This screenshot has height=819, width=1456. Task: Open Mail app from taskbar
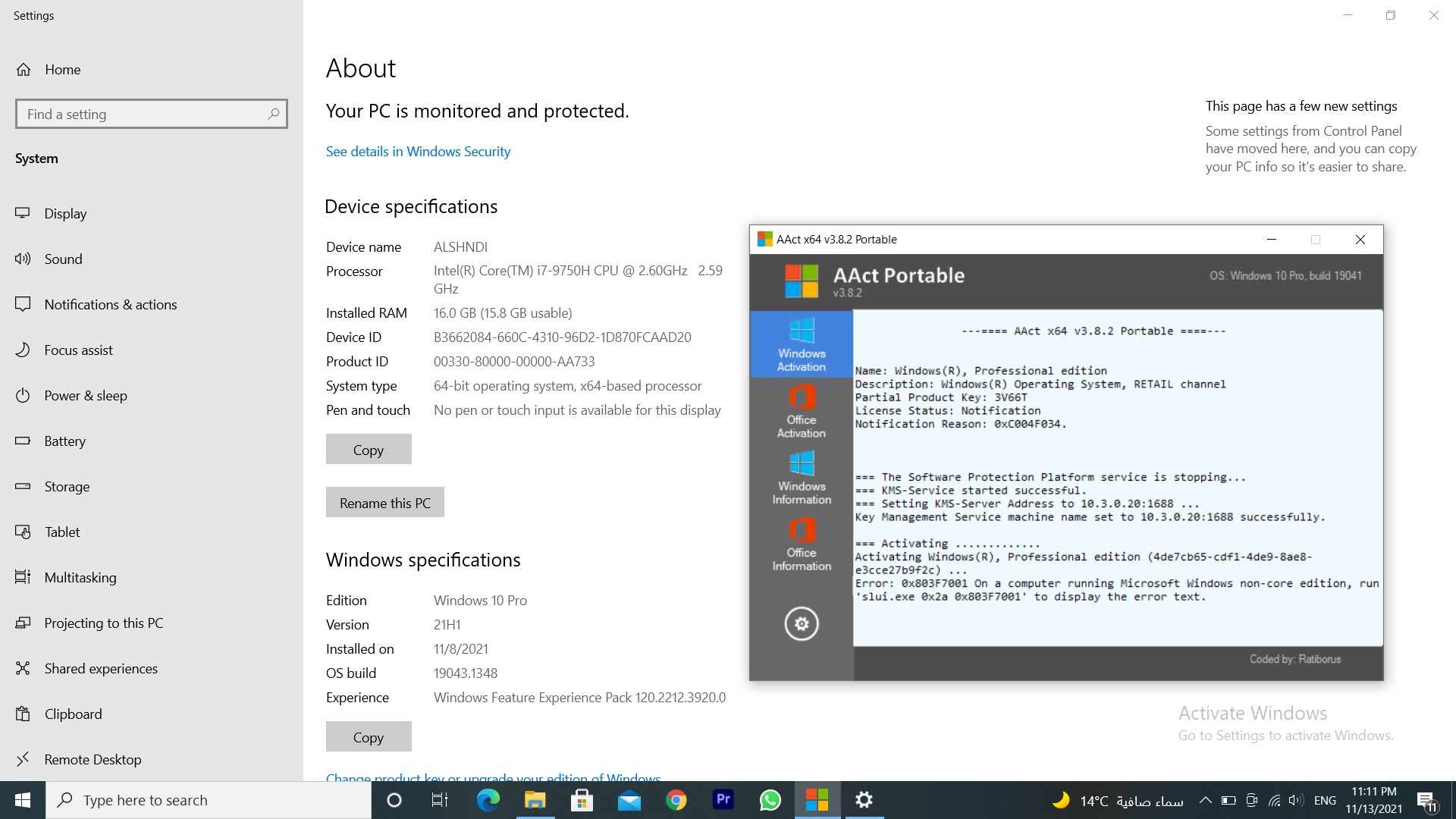click(x=629, y=800)
